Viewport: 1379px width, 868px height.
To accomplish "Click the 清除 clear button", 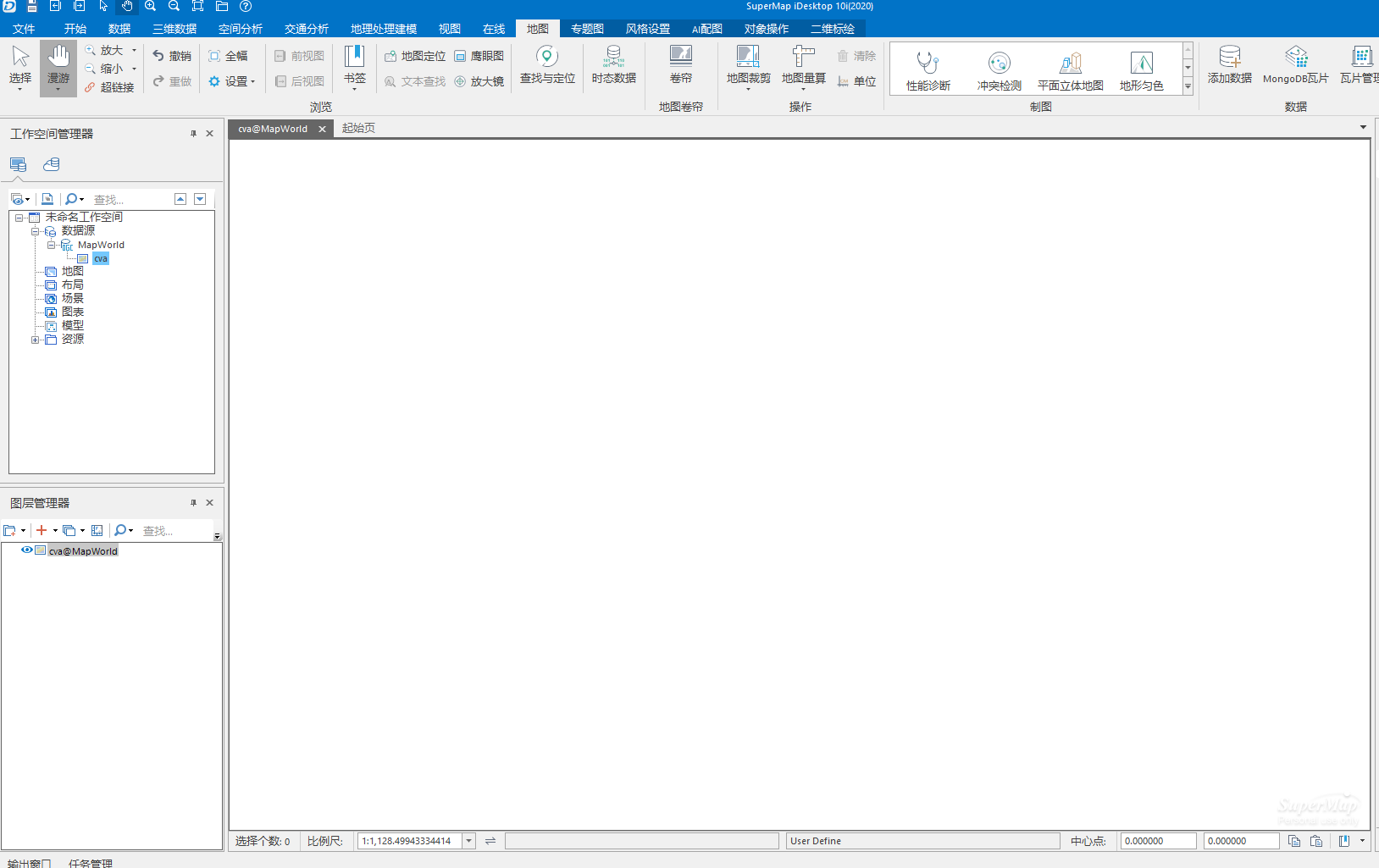I will coord(856,56).
